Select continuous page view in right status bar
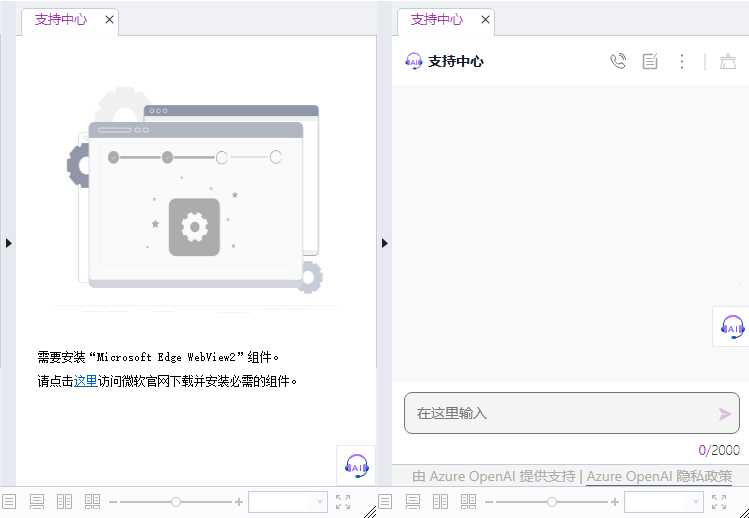Viewport: 749px width, 518px height. (413, 502)
